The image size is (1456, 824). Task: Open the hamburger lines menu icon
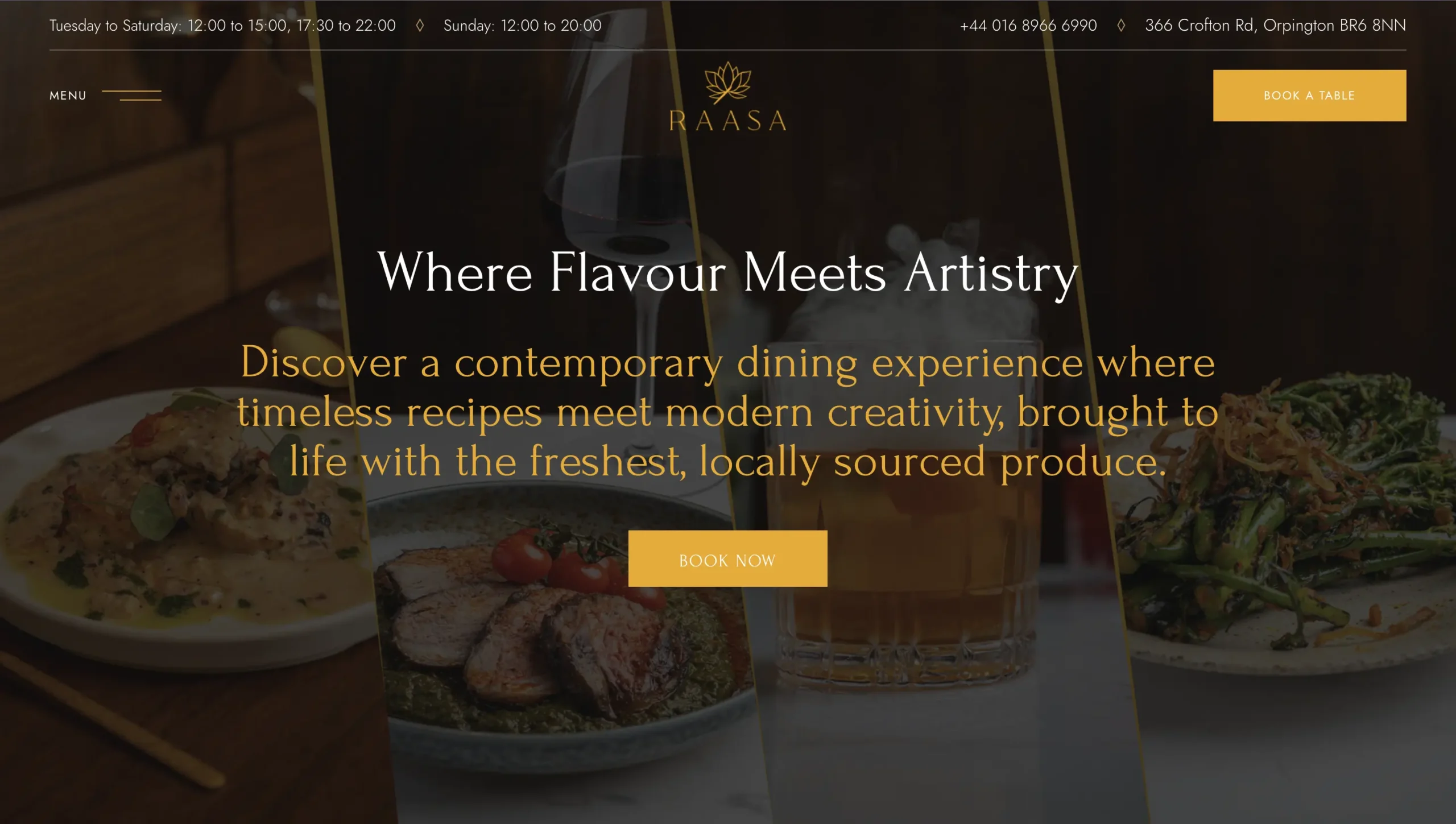click(x=131, y=96)
